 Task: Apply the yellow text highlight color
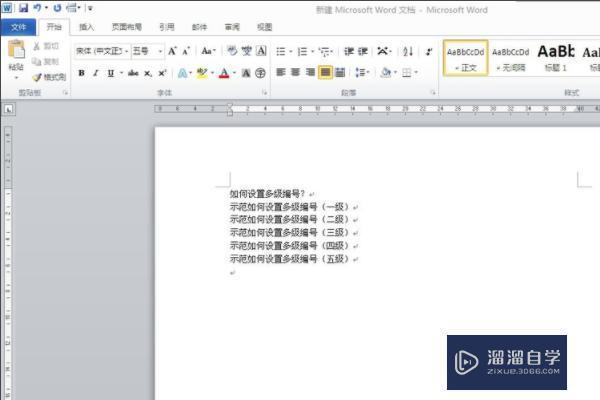pyautogui.click(x=202, y=73)
